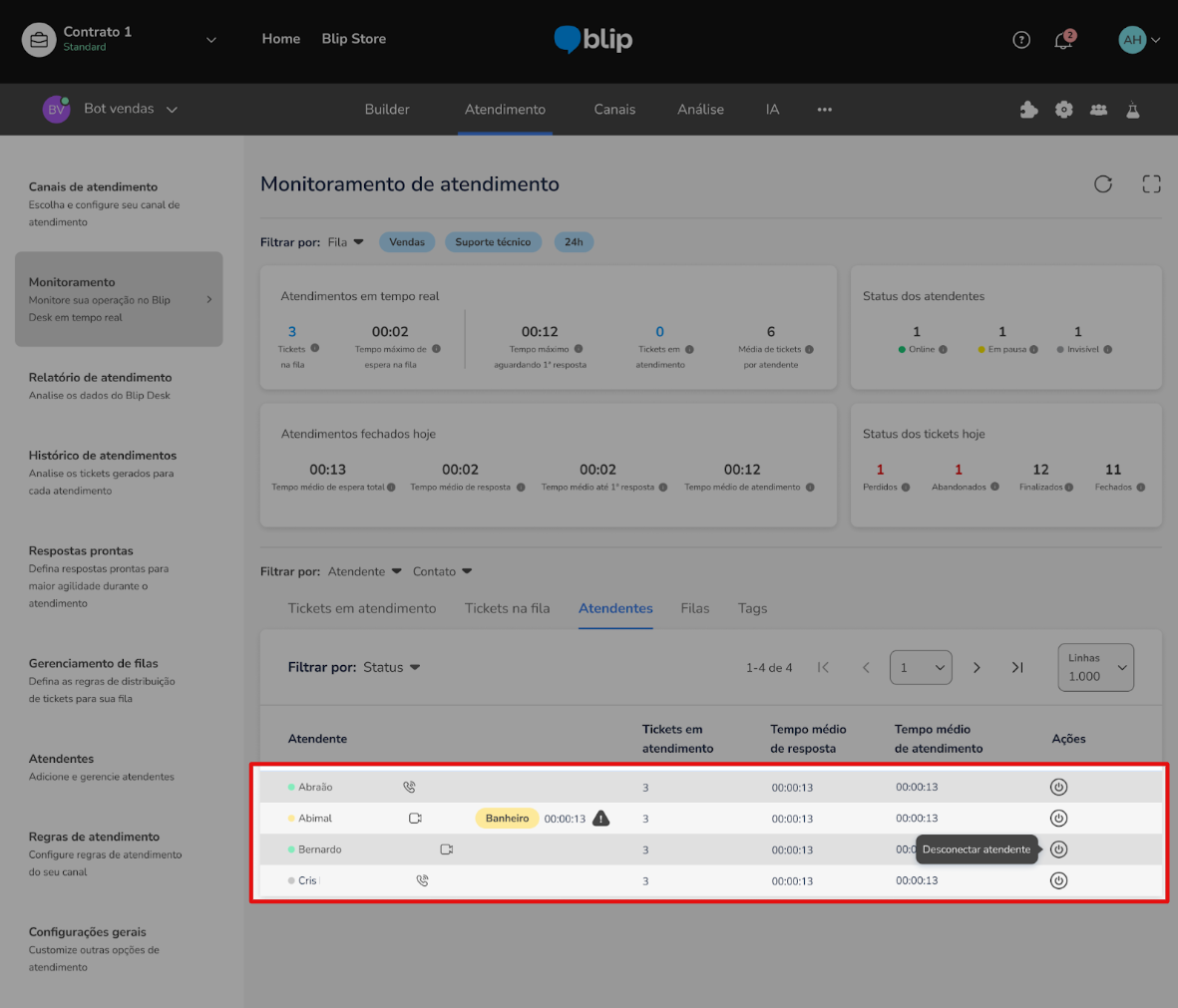Switch to the Tickets na fila tab
The image size is (1178, 1008).
click(507, 608)
